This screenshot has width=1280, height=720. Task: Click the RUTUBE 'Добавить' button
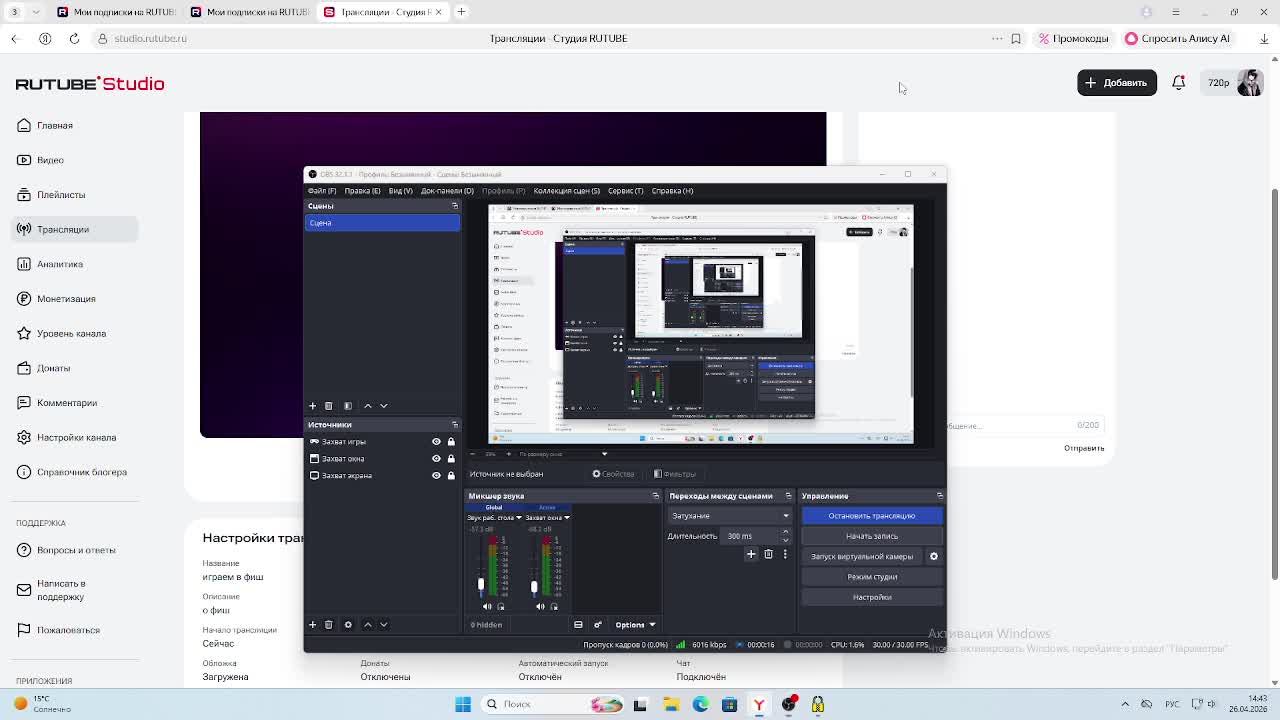point(1117,83)
